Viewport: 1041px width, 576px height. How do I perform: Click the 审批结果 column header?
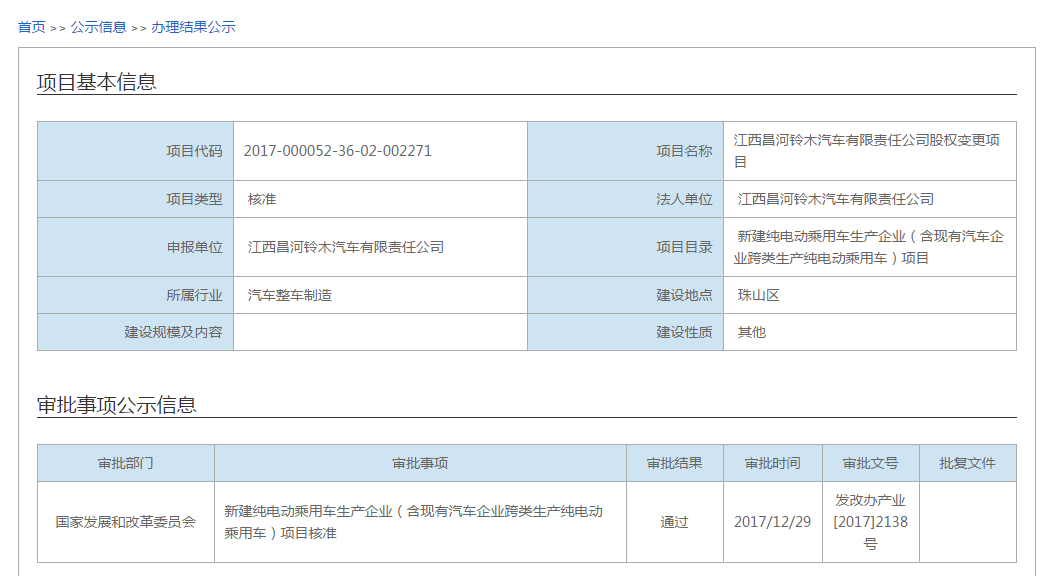(675, 463)
